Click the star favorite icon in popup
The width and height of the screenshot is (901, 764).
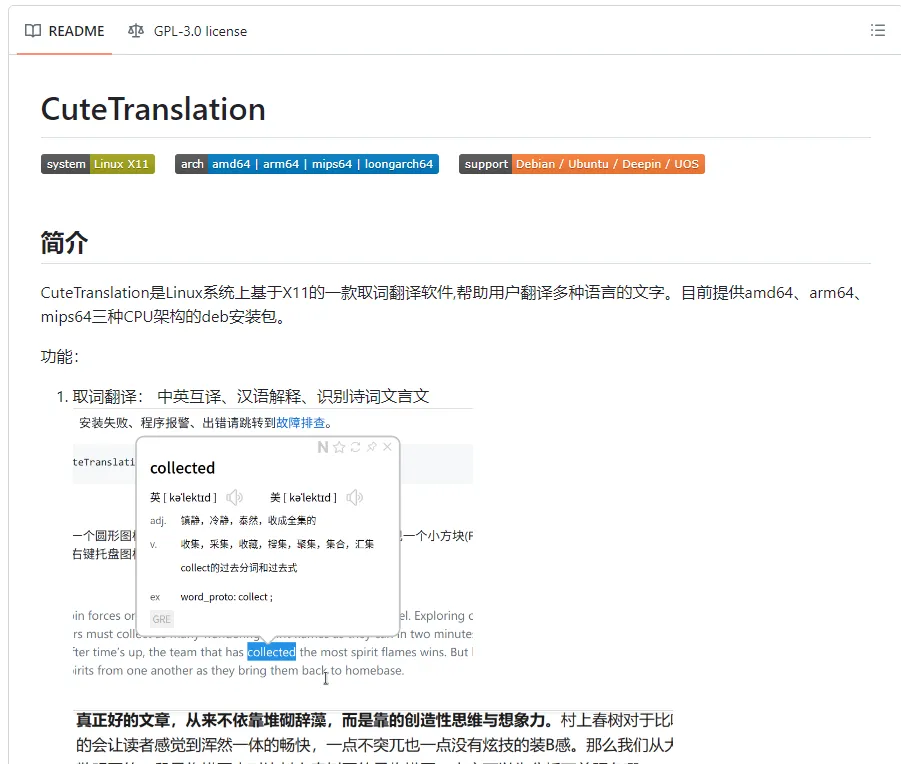tap(339, 447)
